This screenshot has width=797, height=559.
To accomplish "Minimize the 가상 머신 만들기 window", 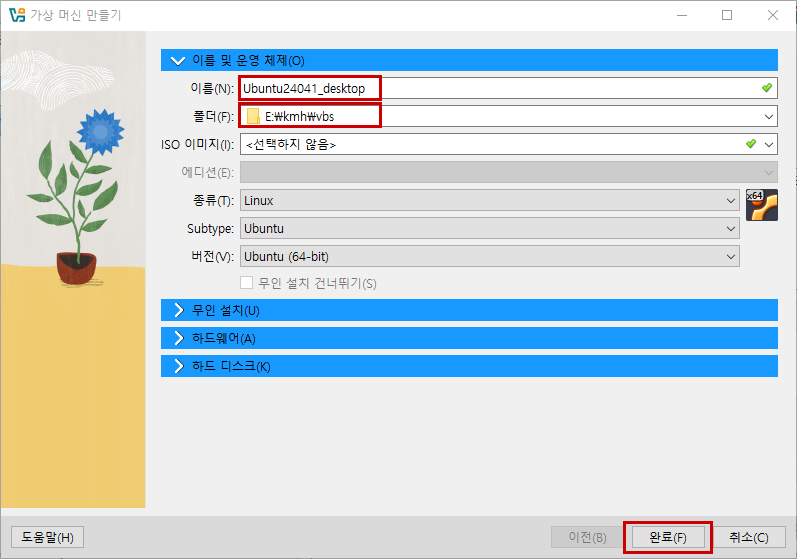I will coord(682,15).
